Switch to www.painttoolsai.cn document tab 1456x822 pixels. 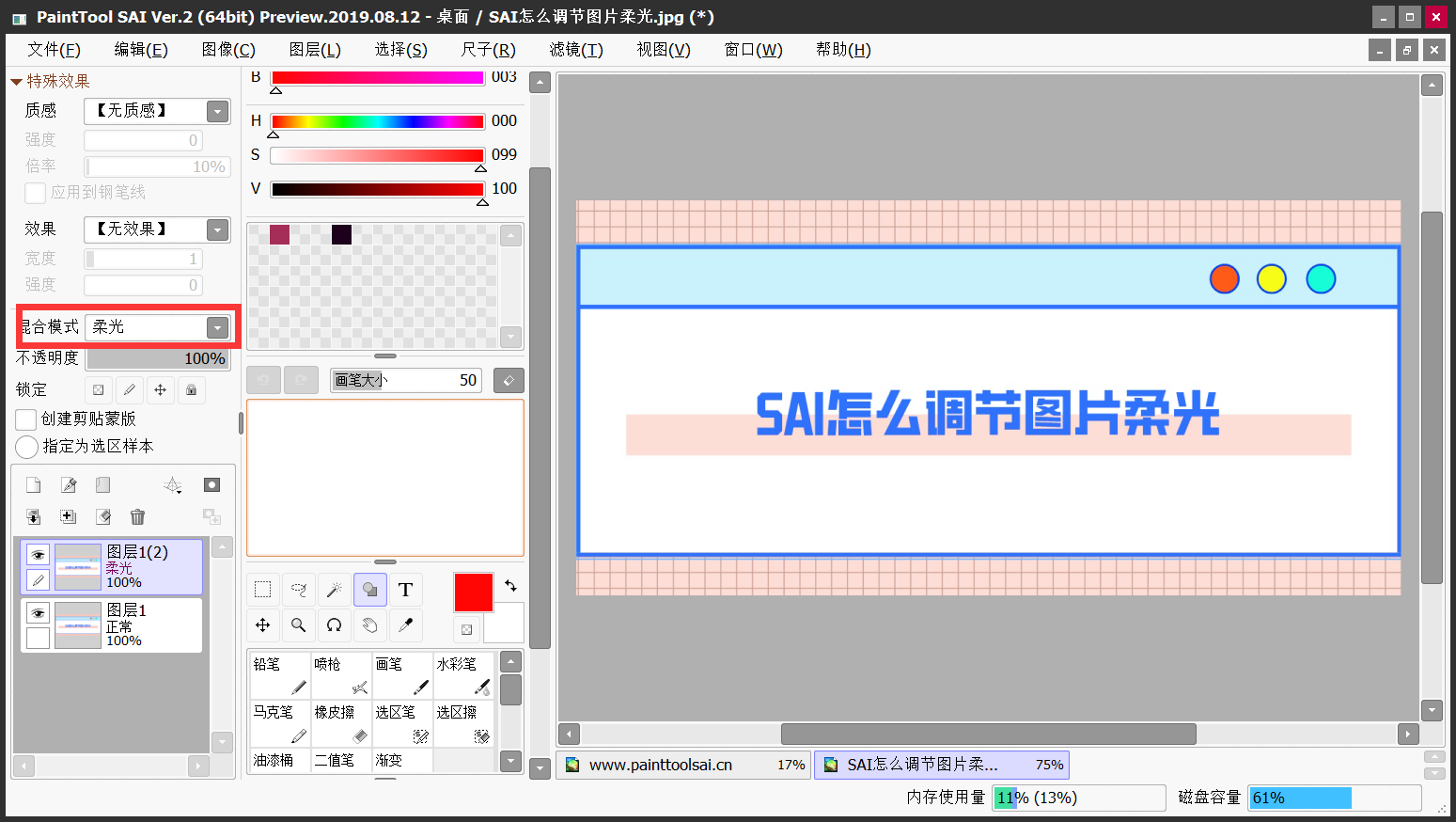point(684,765)
